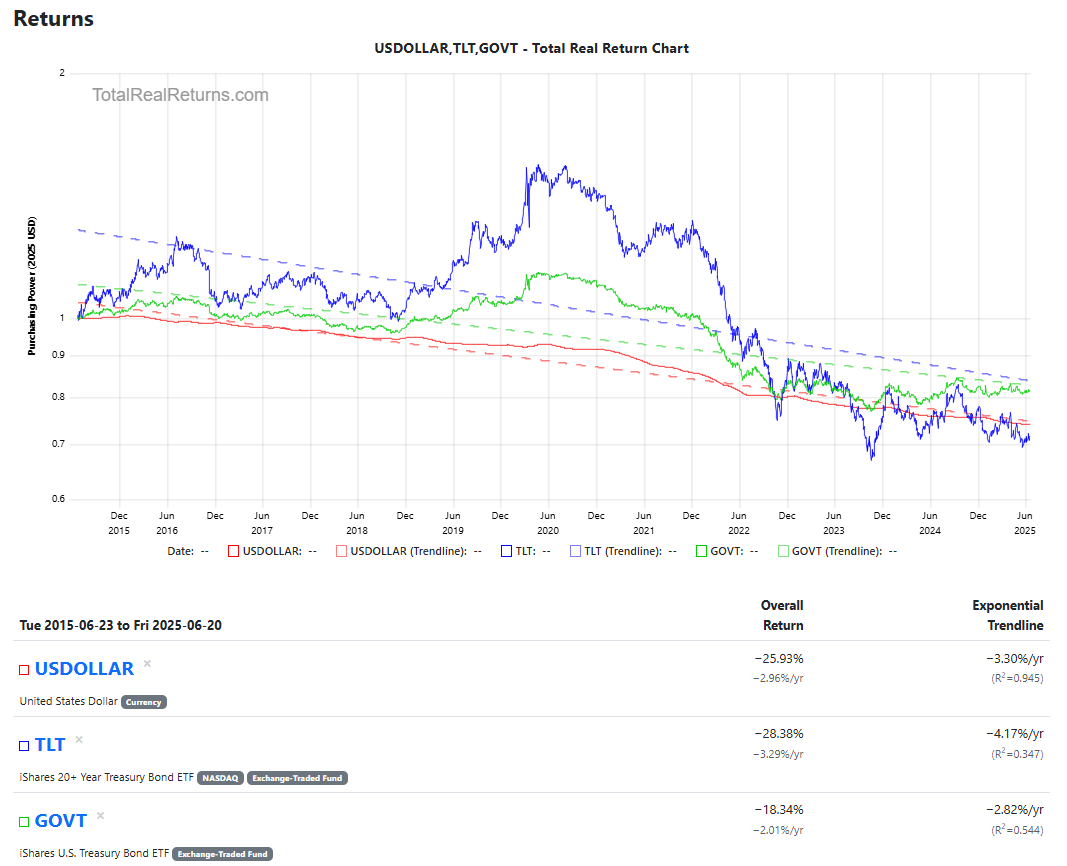Toggle TLT series in chart legend
Screen dimensions: 1067x866
point(525,551)
